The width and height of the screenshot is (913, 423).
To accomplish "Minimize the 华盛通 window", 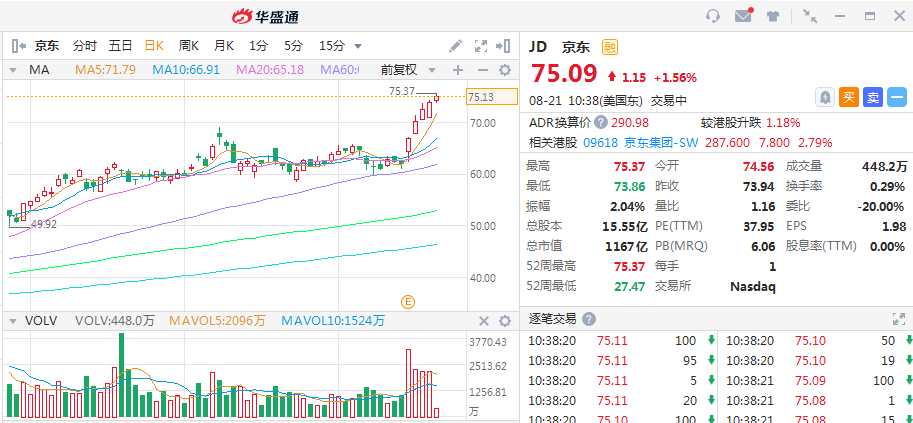I will (x=840, y=16).
